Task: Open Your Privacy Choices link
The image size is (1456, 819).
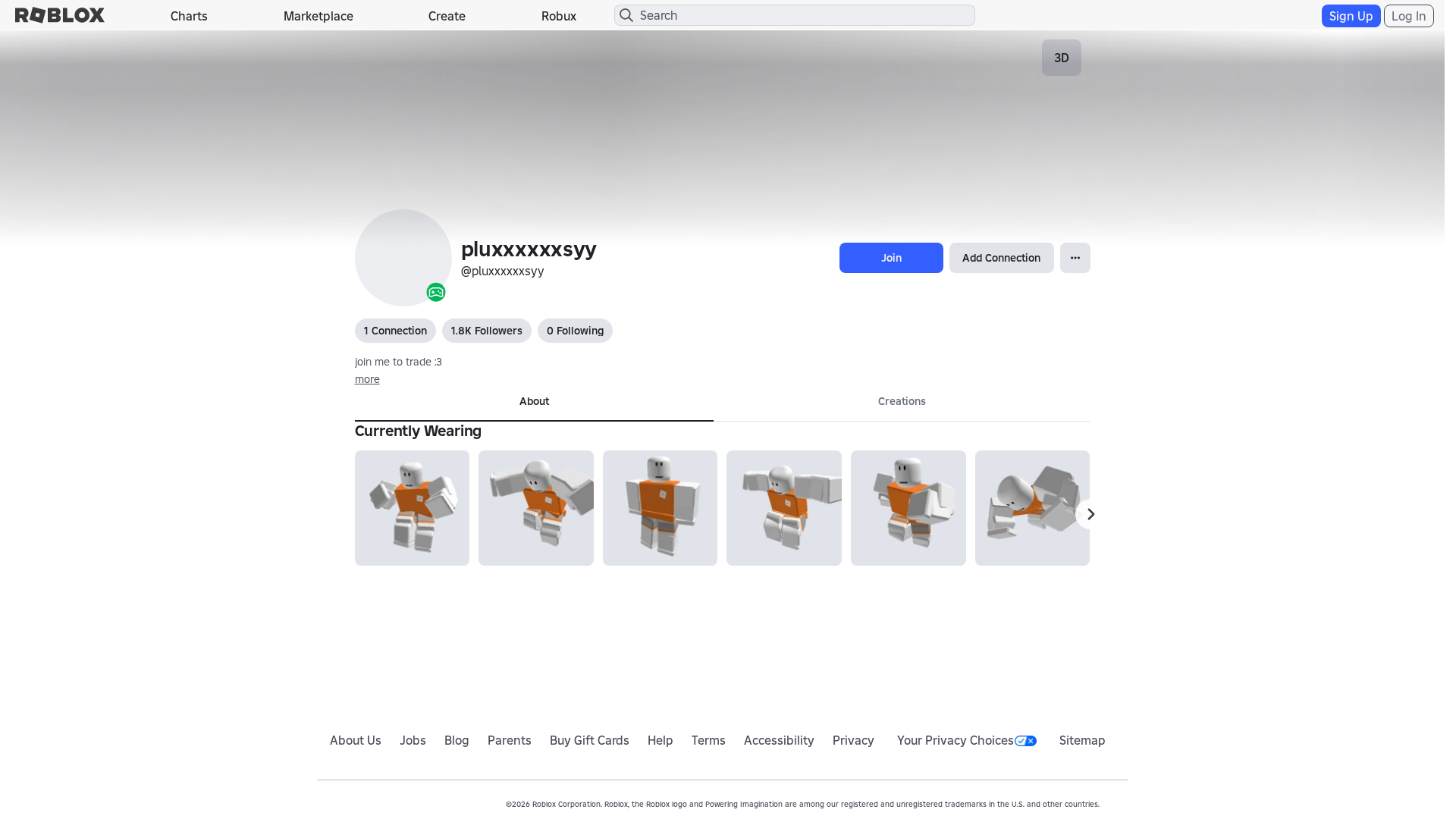Action: click(x=967, y=740)
